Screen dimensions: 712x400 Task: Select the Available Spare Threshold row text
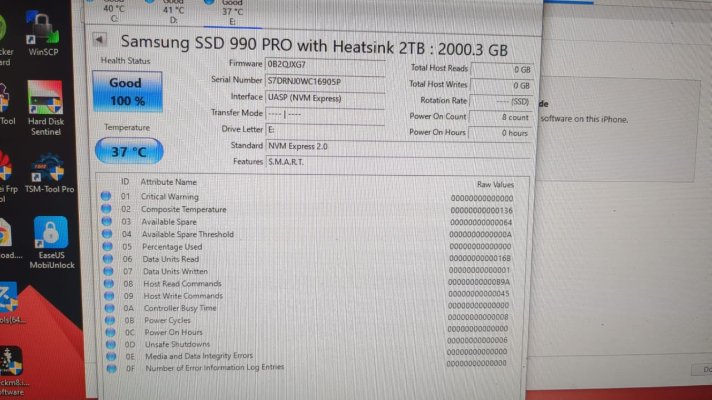click(x=188, y=234)
